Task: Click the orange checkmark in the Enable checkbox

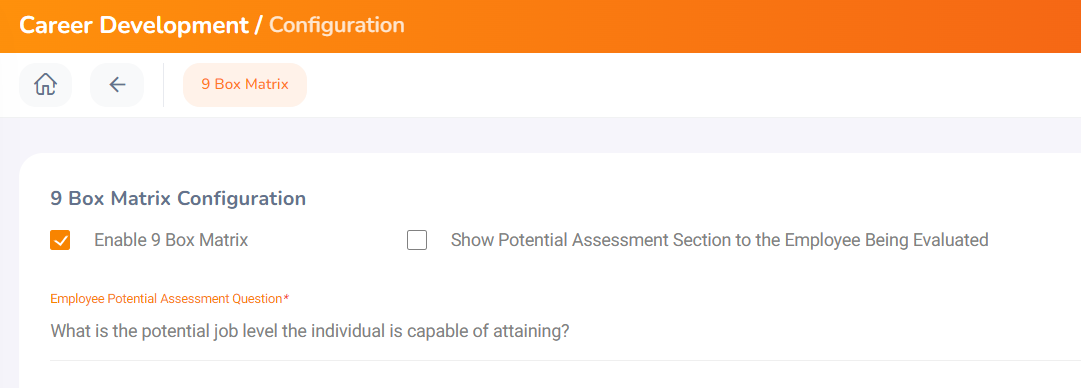Action: click(x=60, y=241)
